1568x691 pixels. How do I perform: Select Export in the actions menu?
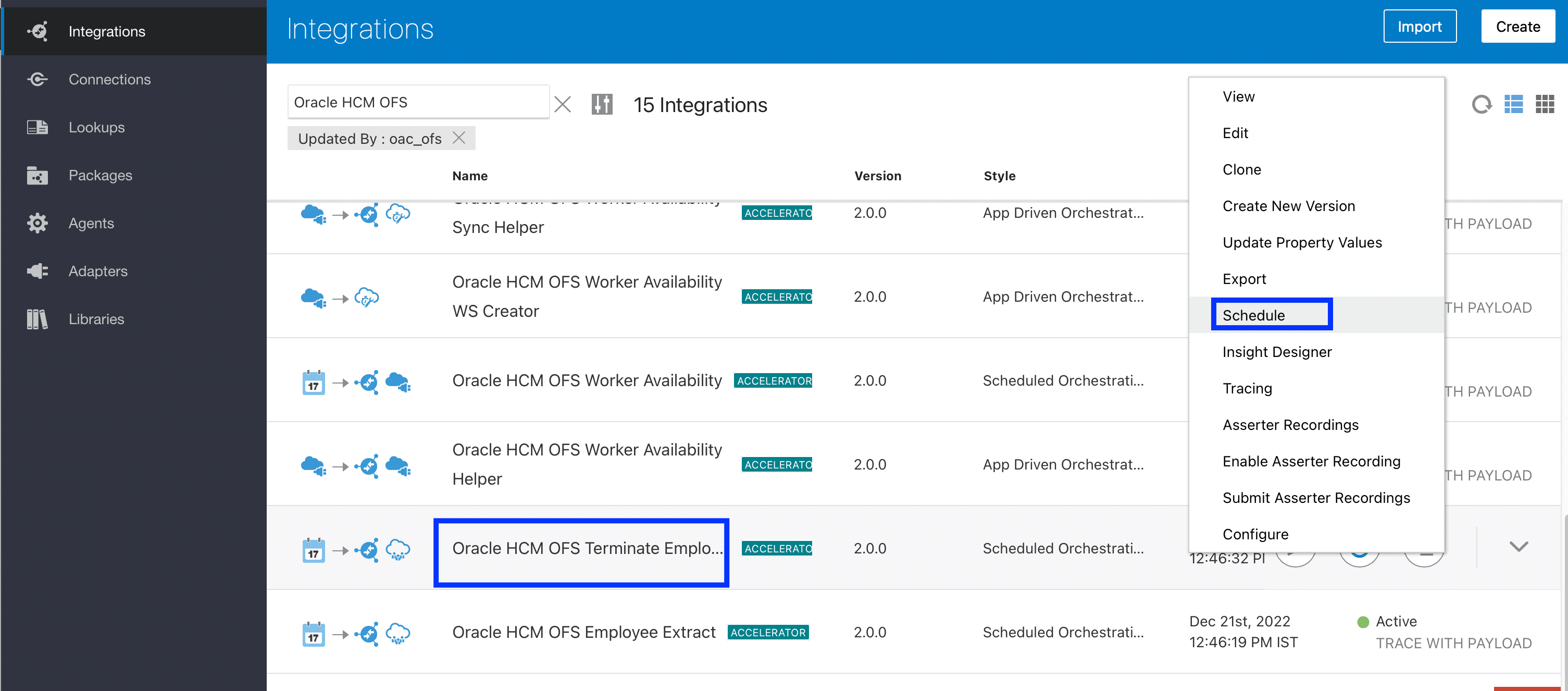(1243, 279)
